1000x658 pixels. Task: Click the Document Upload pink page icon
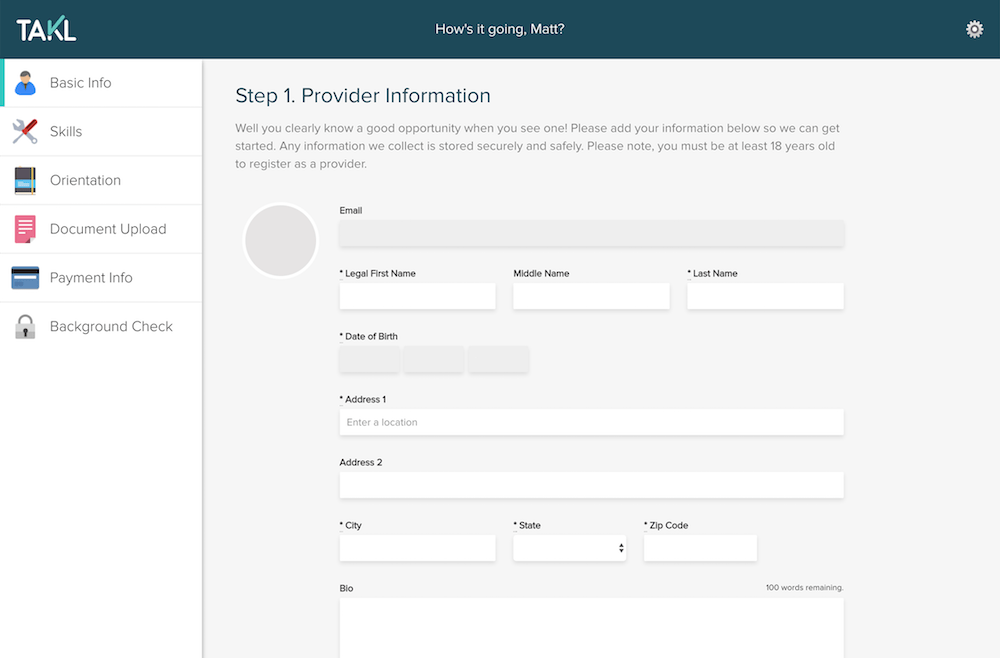pyautogui.click(x=26, y=229)
